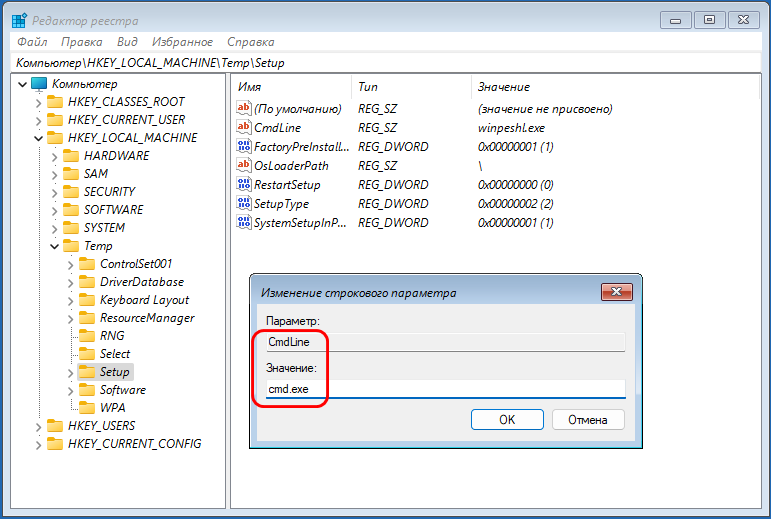The width and height of the screenshot is (771, 519).
Task: Open the Правка menu
Action: [x=82, y=42]
